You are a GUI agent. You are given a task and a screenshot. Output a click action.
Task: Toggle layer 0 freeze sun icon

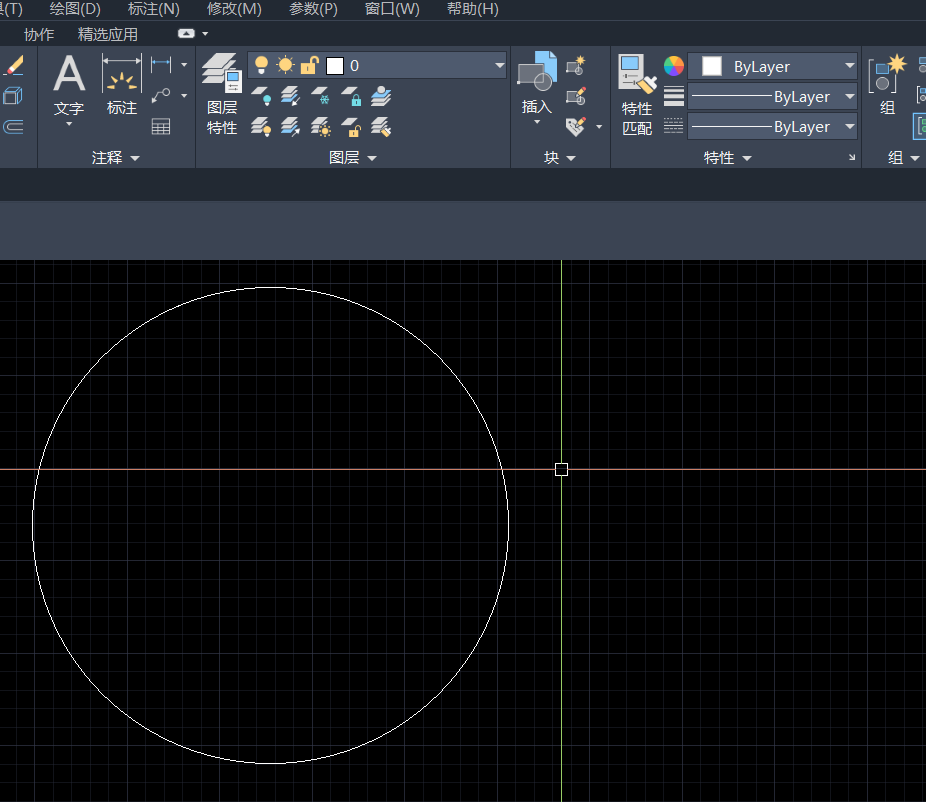(x=285, y=65)
